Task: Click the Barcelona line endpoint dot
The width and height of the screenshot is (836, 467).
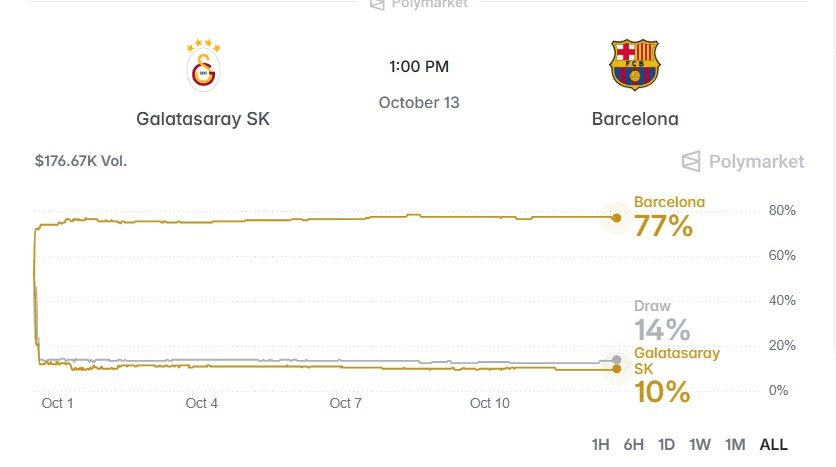Action: pos(616,218)
